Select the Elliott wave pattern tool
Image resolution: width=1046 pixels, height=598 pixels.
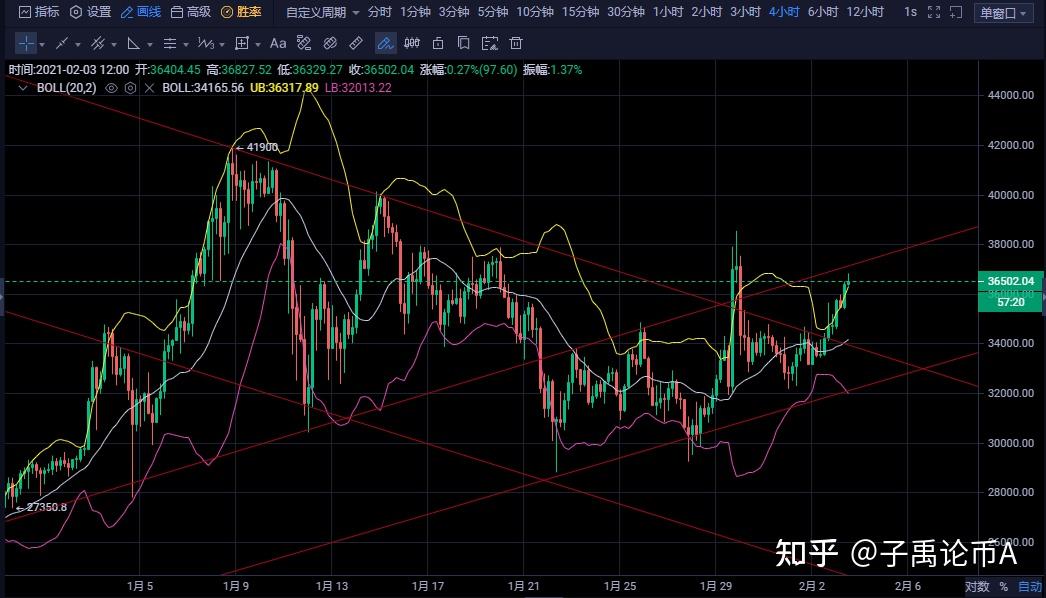[x=205, y=43]
